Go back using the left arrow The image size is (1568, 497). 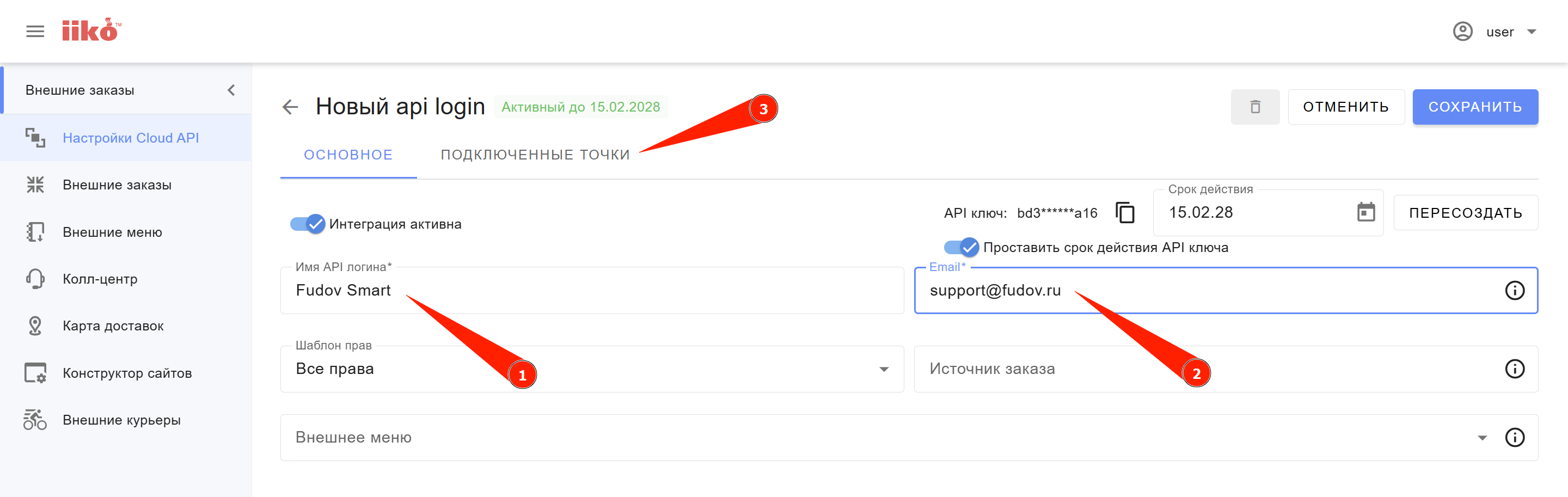[x=290, y=107]
